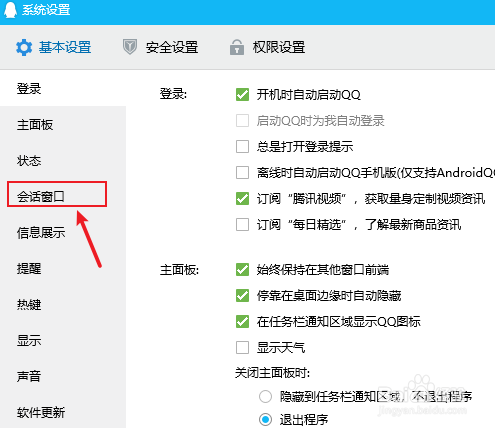Uncheck 订阅“腾讯视频” subscription
The height and width of the screenshot is (428, 495).
point(242,199)
